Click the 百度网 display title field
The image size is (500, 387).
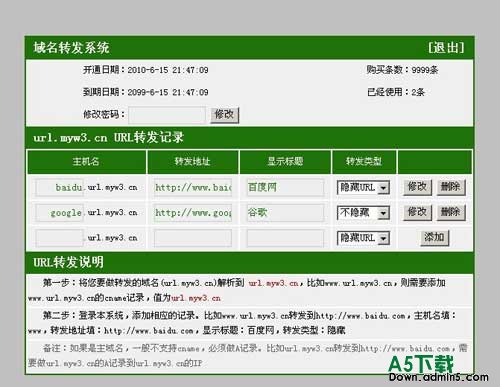pyautogui.click(x=285, y=188)
